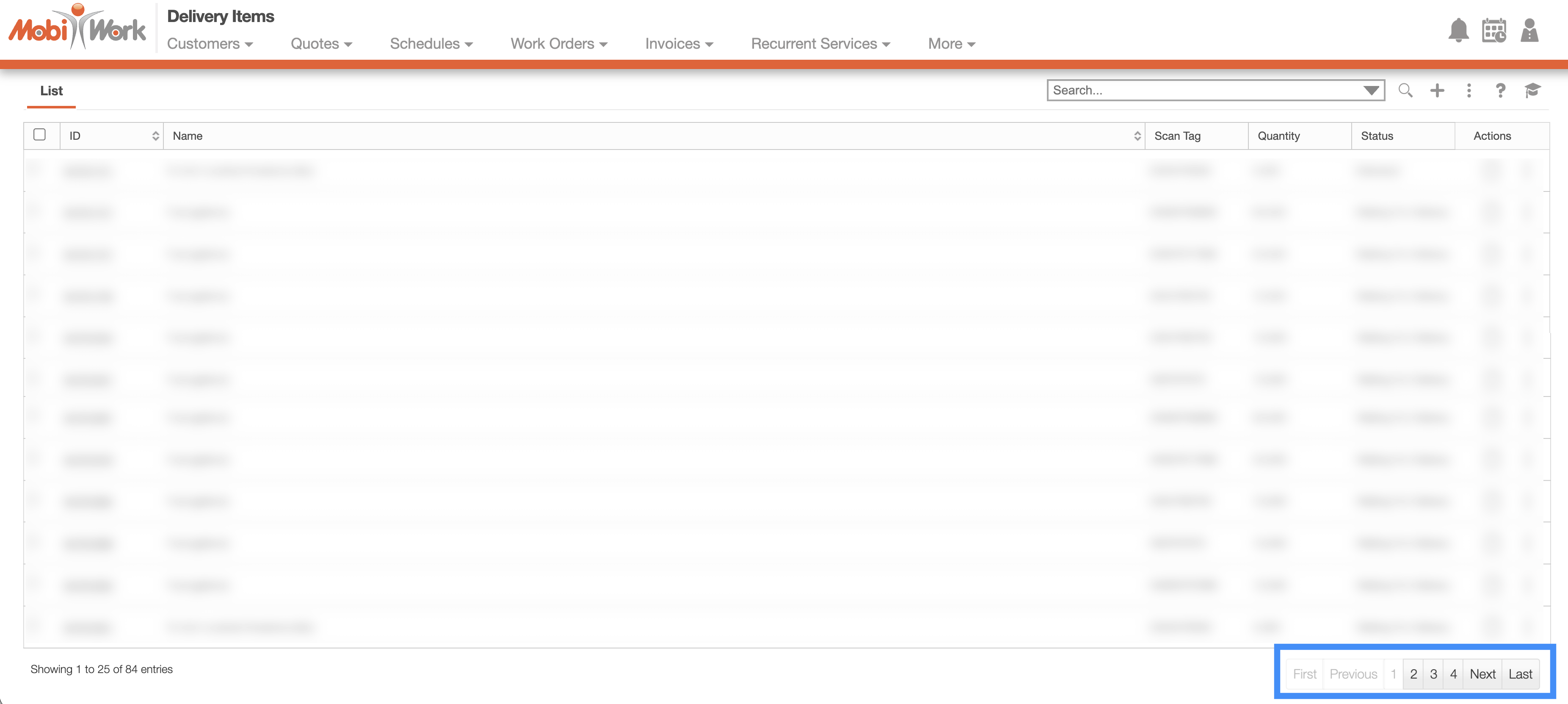
Task: Open the search box dropdown arrow
Action: point(1371,91)
